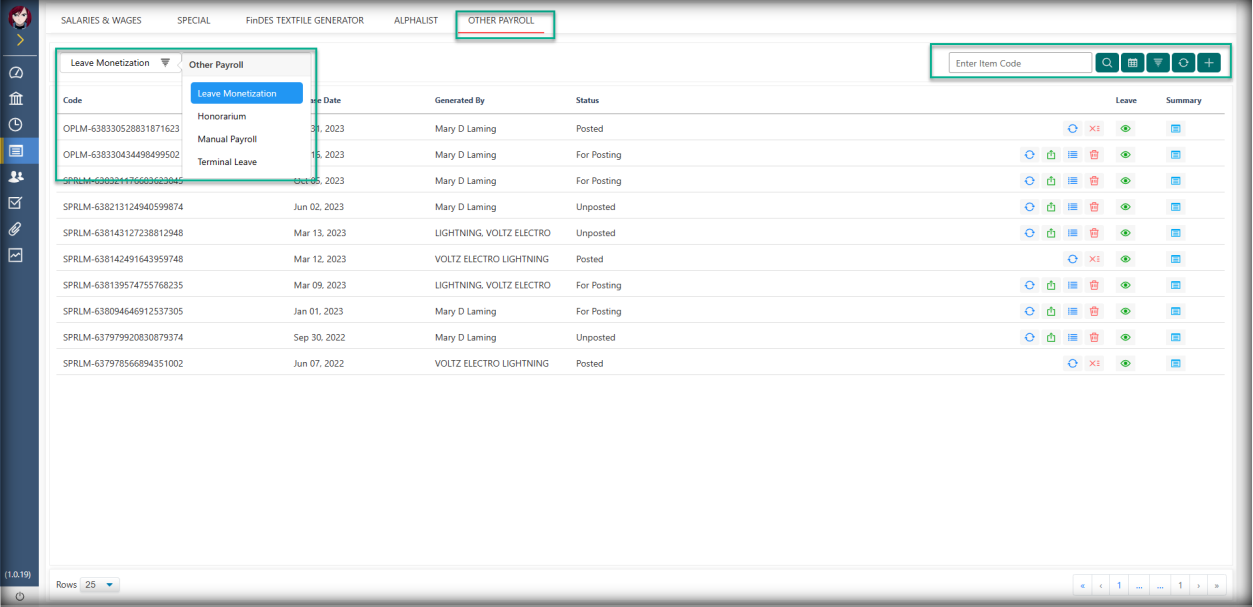Go to the last page of results

tap(1217, 585)
